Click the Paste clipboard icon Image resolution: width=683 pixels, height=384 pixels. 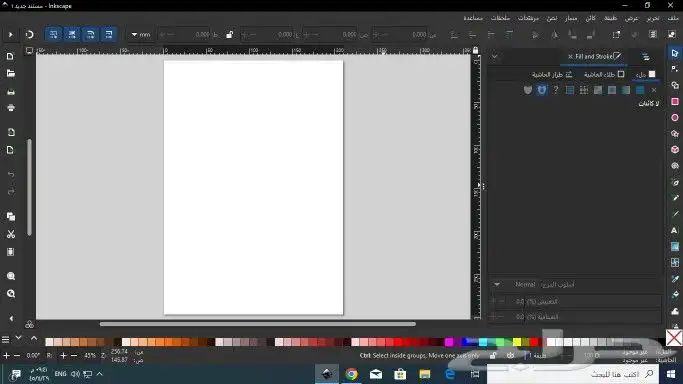[x=10, y=252]
